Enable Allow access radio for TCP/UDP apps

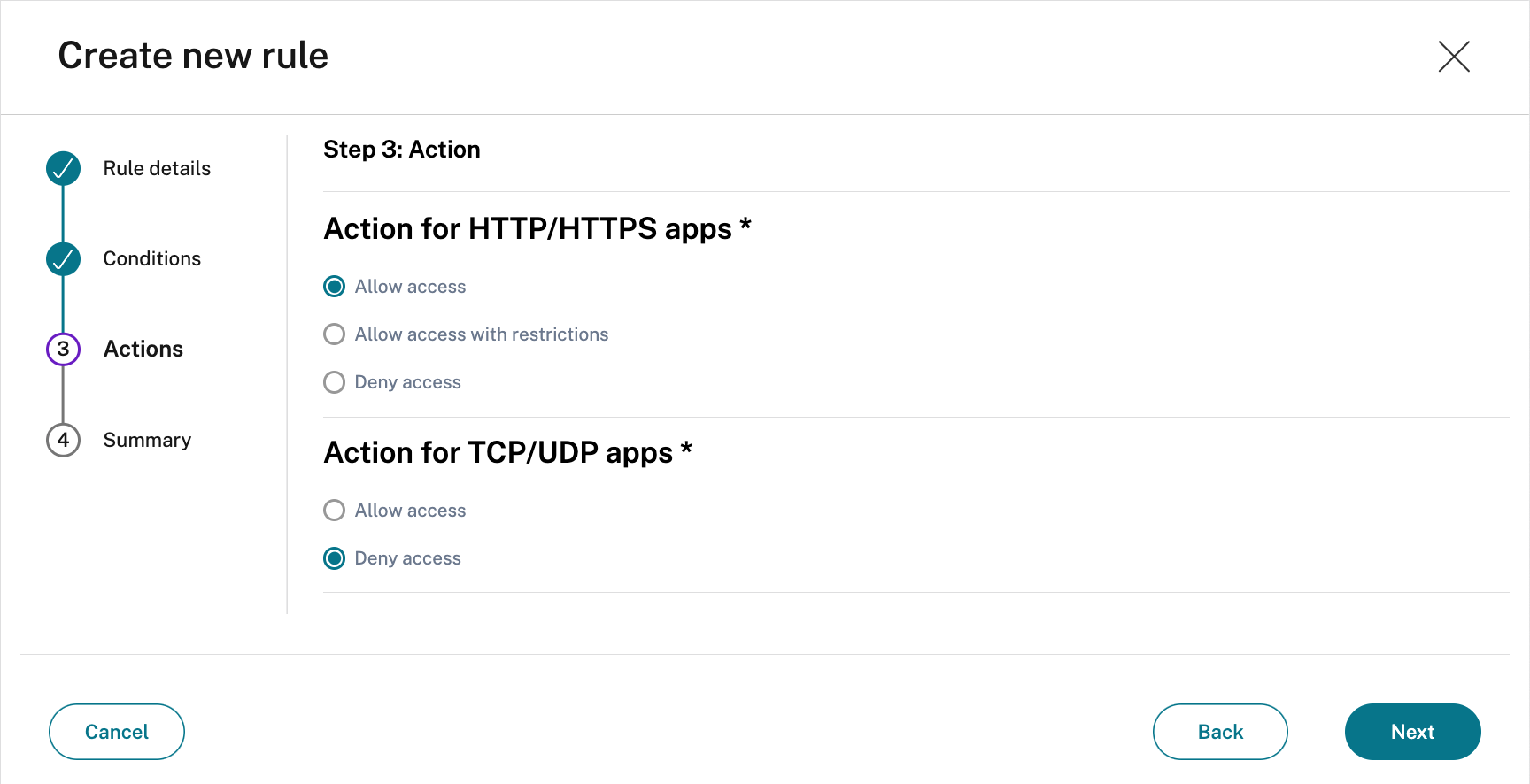tap(334, 511)
